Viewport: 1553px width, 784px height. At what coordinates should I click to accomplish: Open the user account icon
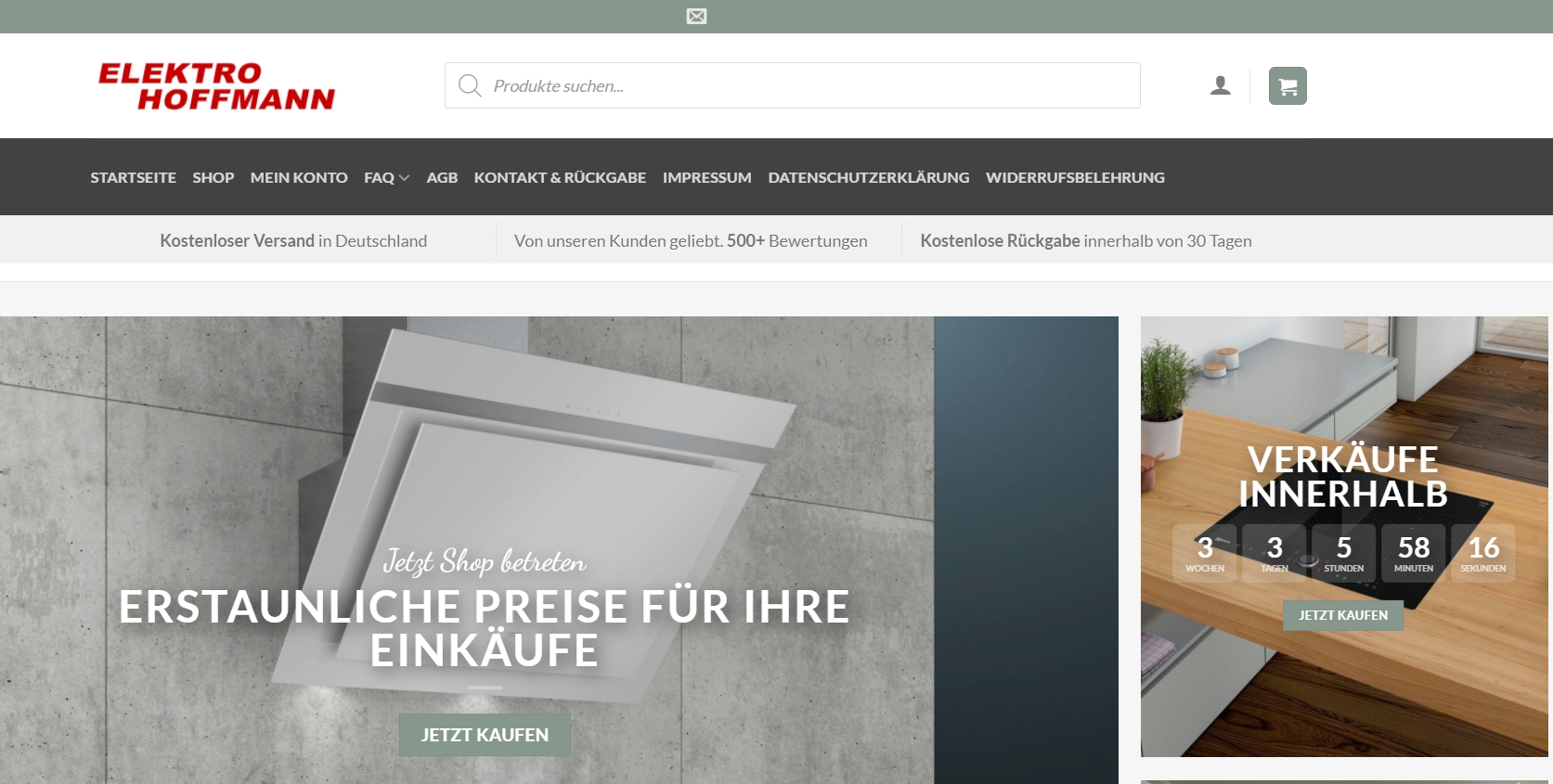point(1220,85)
